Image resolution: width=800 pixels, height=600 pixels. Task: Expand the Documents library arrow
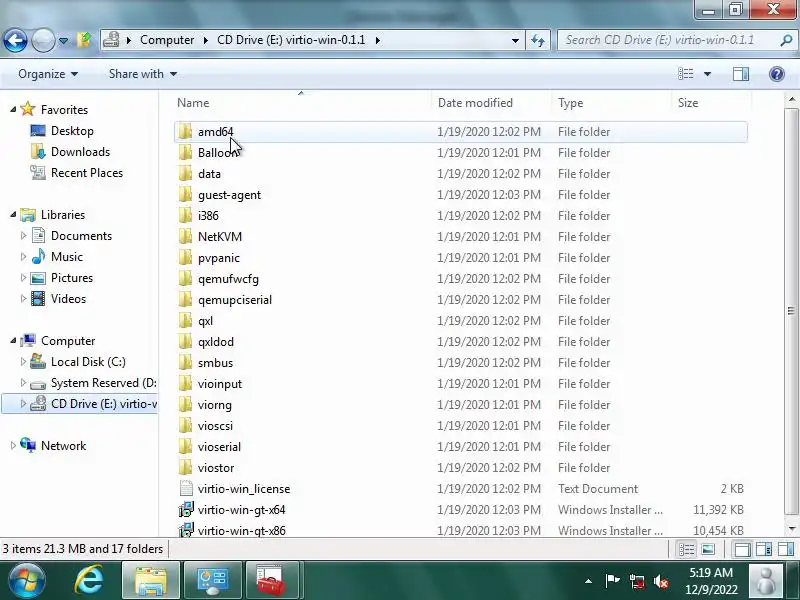click(23, 236)
